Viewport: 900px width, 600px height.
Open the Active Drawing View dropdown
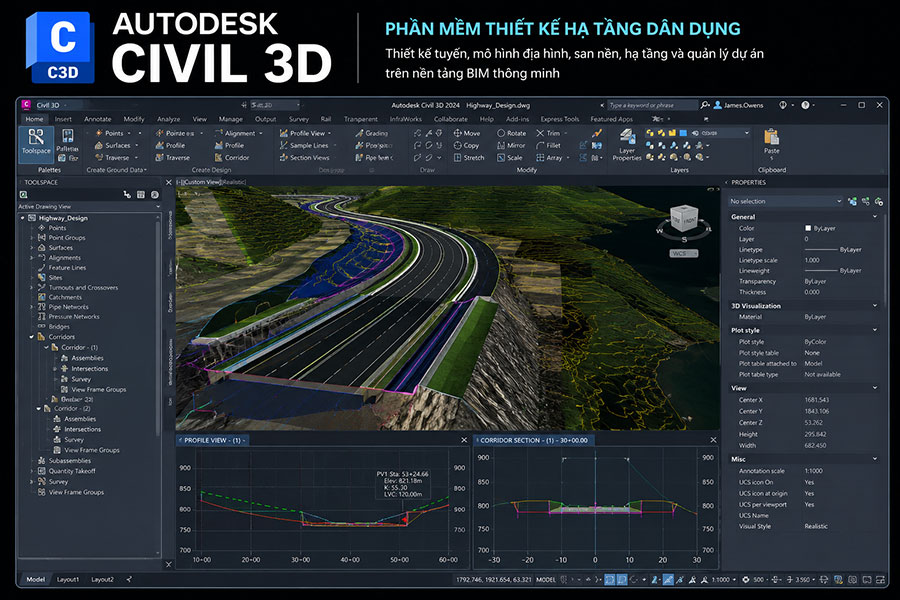(89, 207)
